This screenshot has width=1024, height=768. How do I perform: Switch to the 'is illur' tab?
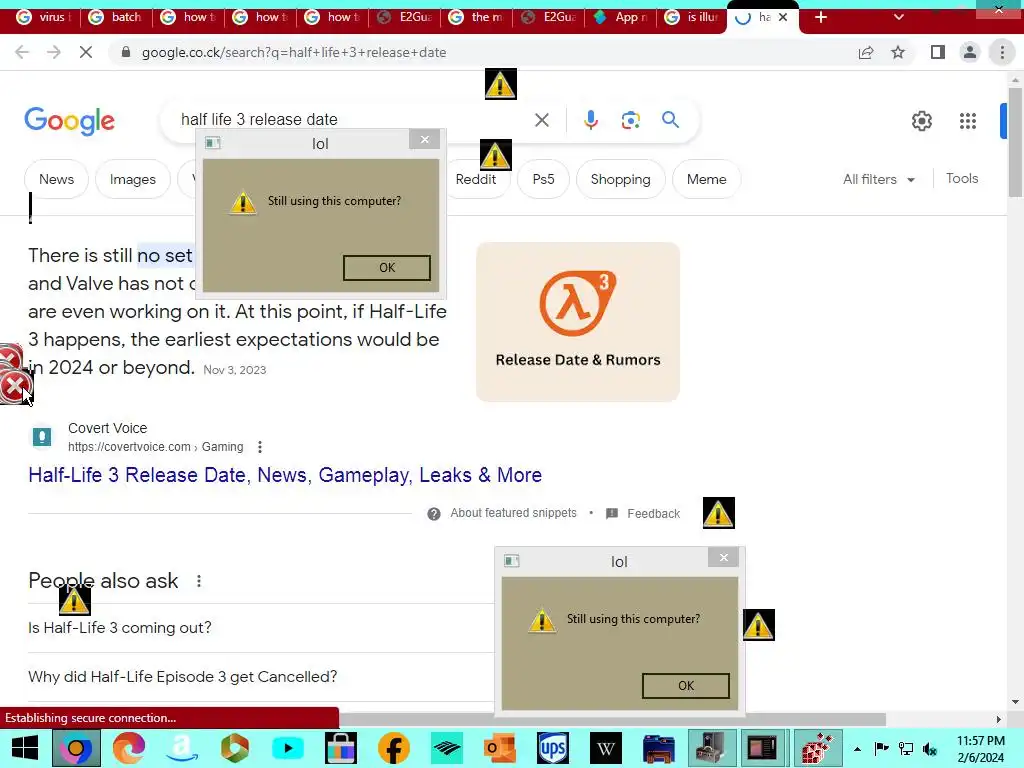(x=692, y=17)
